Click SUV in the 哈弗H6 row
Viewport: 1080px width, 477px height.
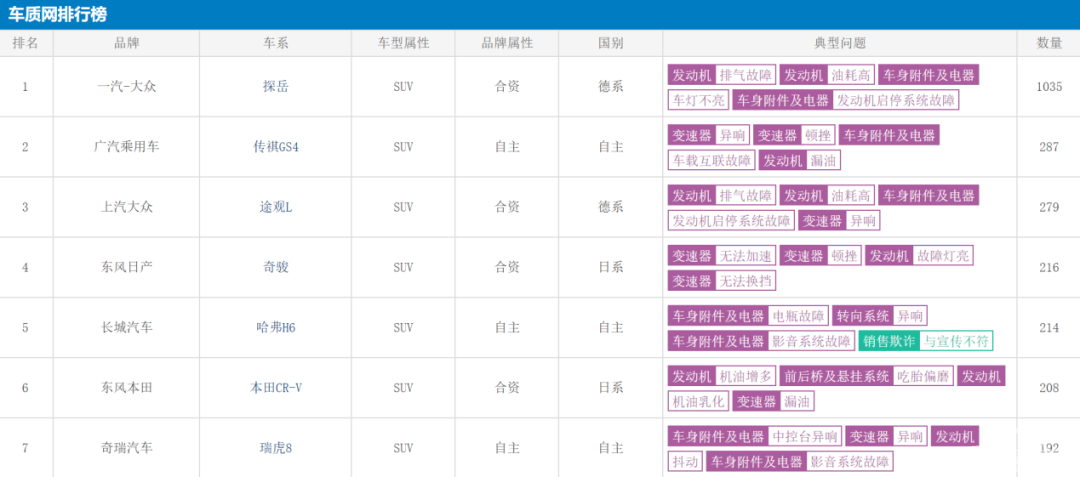click(403, 328)
